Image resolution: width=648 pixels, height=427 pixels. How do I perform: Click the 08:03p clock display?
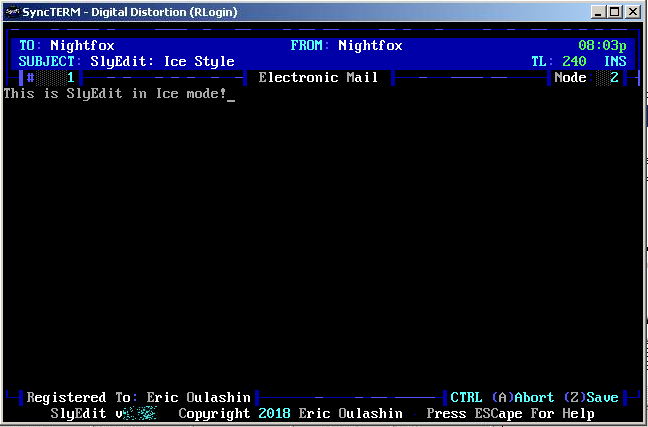[x=603, y=45]
